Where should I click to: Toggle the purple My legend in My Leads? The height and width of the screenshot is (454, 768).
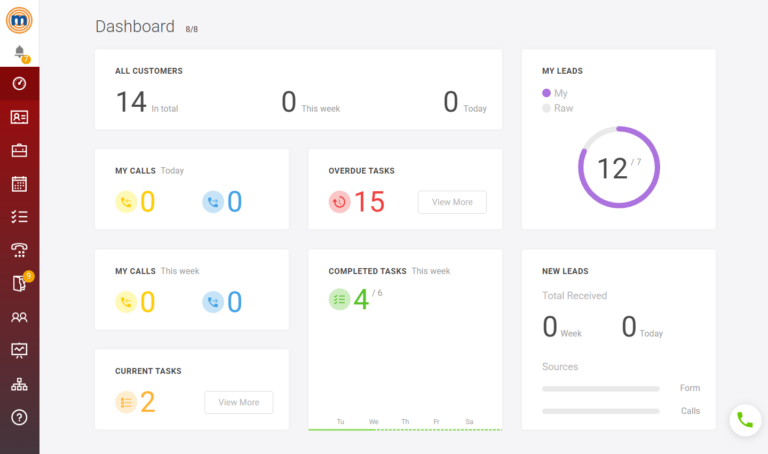(x=554, y=93)
